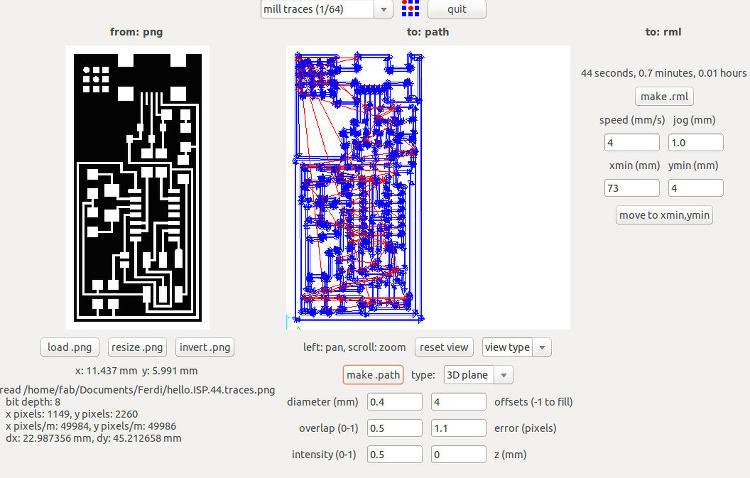The width and height of the screenshot is (750, 478).
Task: Click the 'to: path' heading
Action: click(x=428, y=32)
